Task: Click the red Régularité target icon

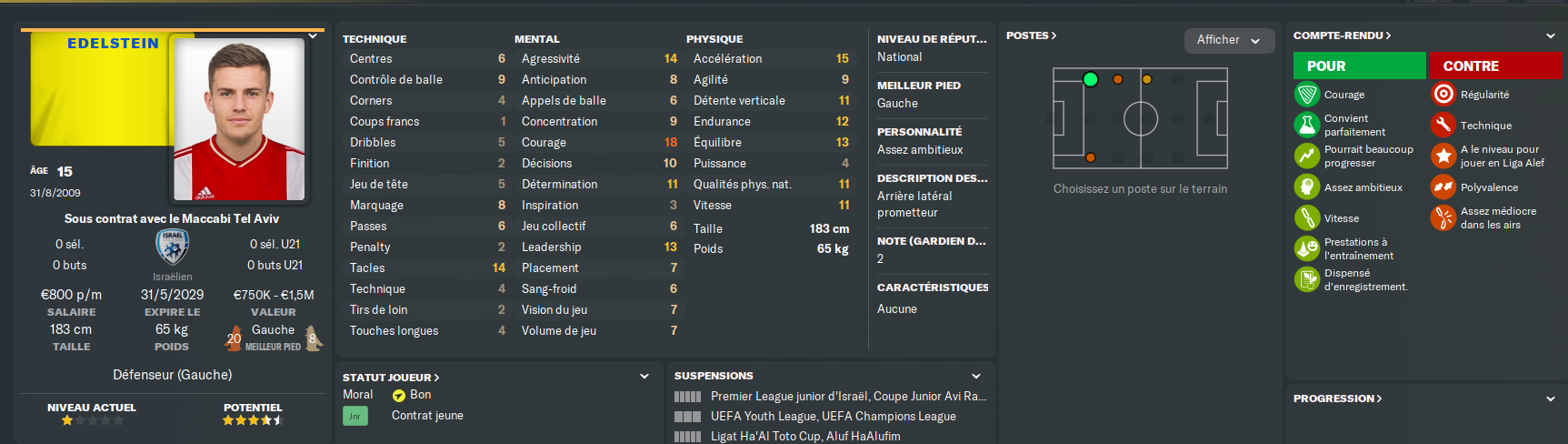Action: point(1443,95)
